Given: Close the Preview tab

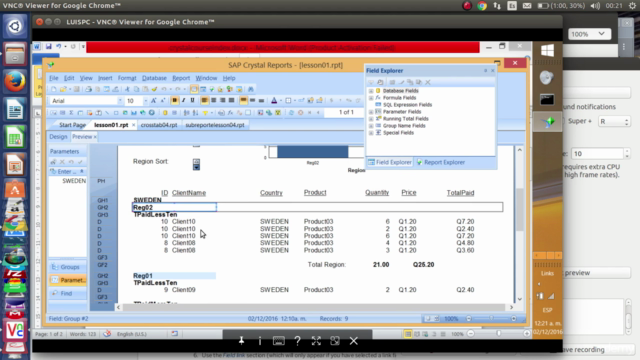Looking at the screenshot, I should pos(95,137).
